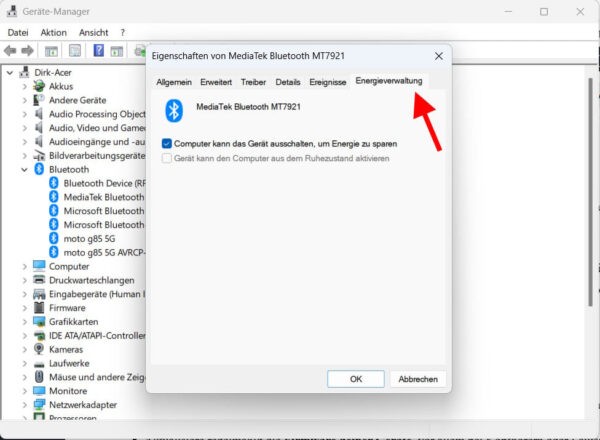Select 'Audio, Video und Game' tree row
The height and width of the screenshot is (440, 600).
(x=97, y=128)
